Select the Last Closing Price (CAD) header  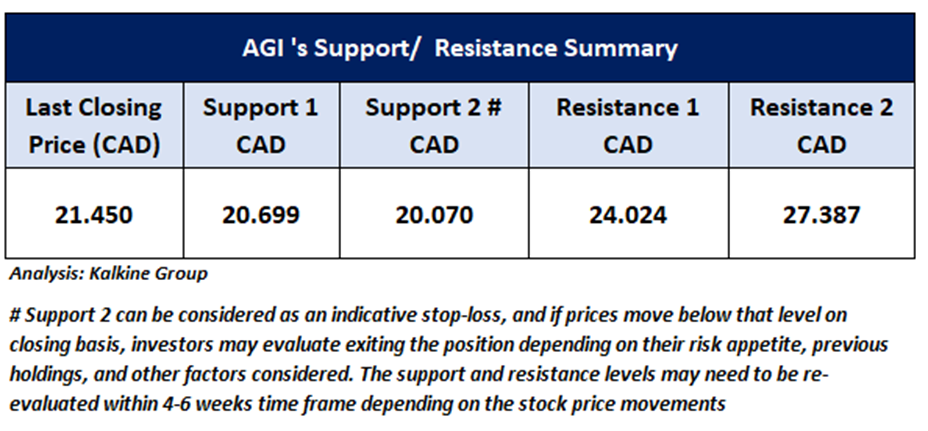coord(93,126)
